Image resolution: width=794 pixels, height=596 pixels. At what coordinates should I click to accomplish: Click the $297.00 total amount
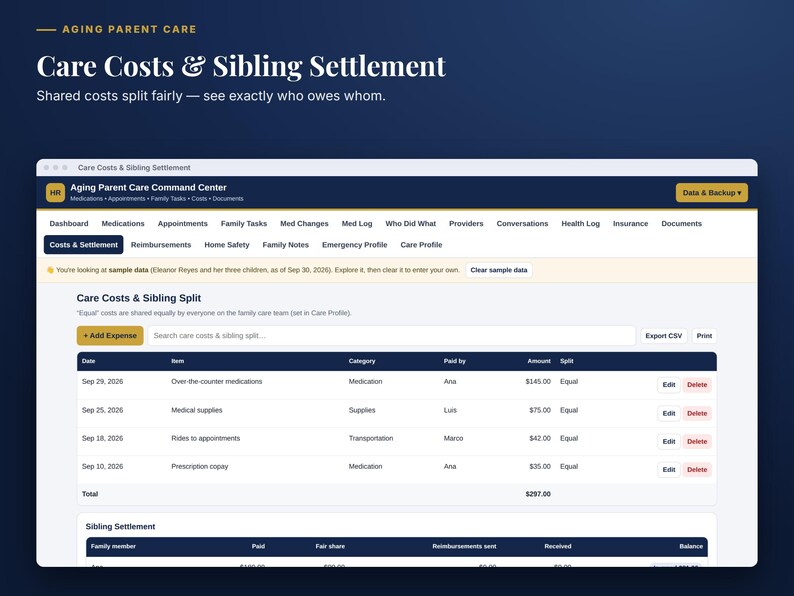pos(538,494)
